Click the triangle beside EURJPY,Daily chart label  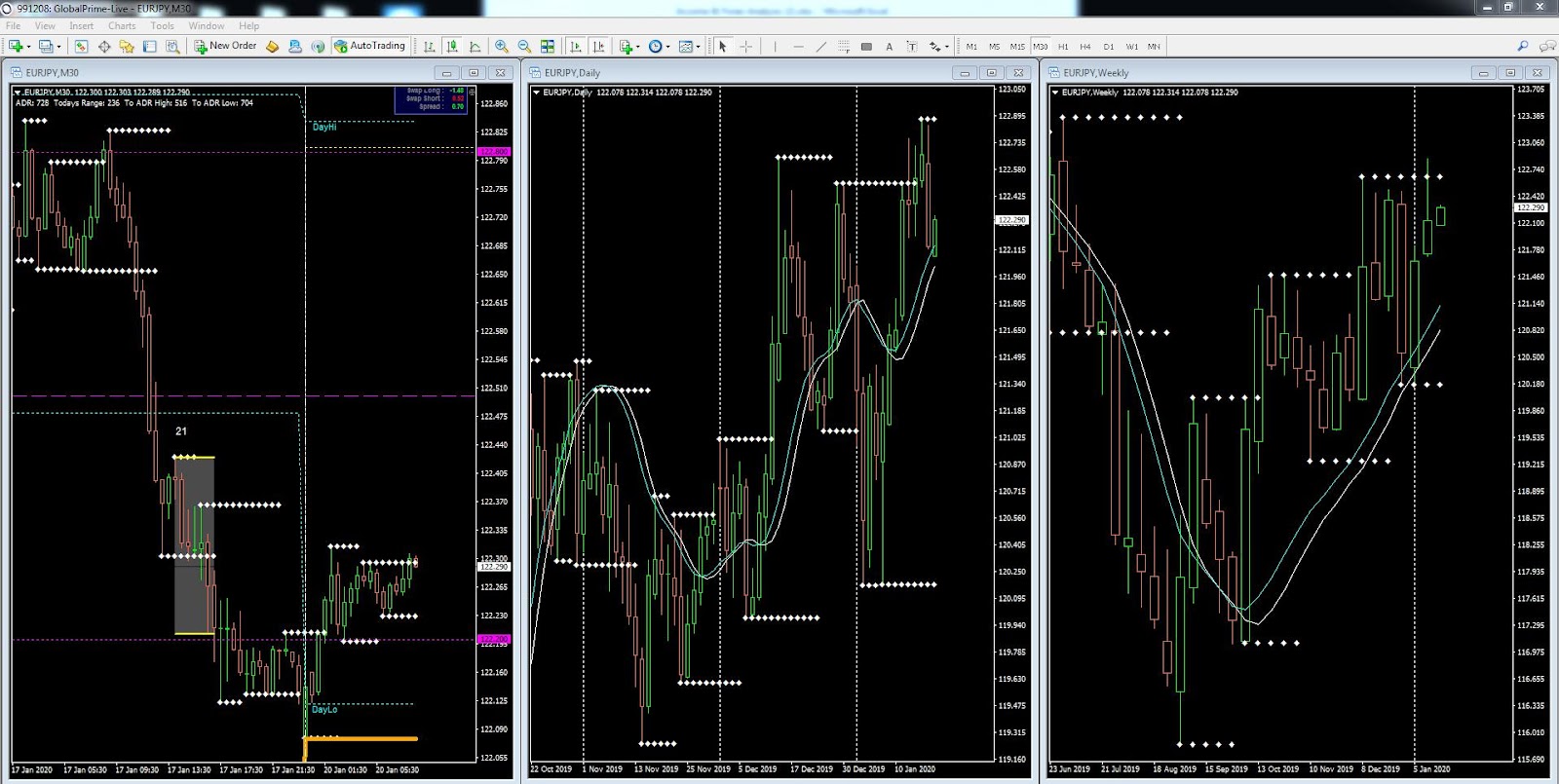coord(536,93)
